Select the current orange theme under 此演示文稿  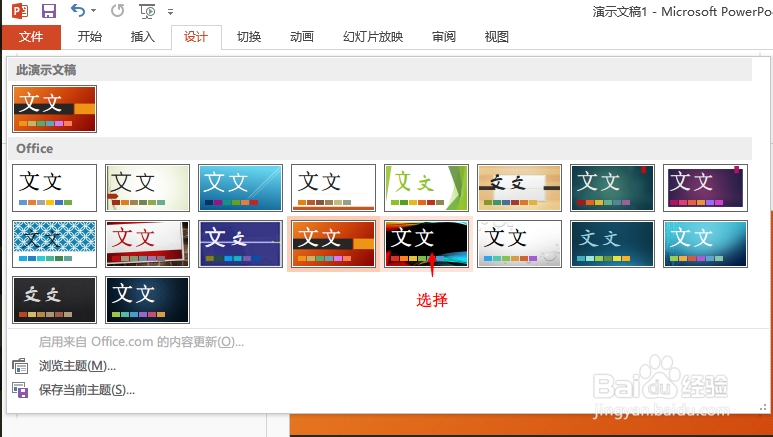point(55,109)
